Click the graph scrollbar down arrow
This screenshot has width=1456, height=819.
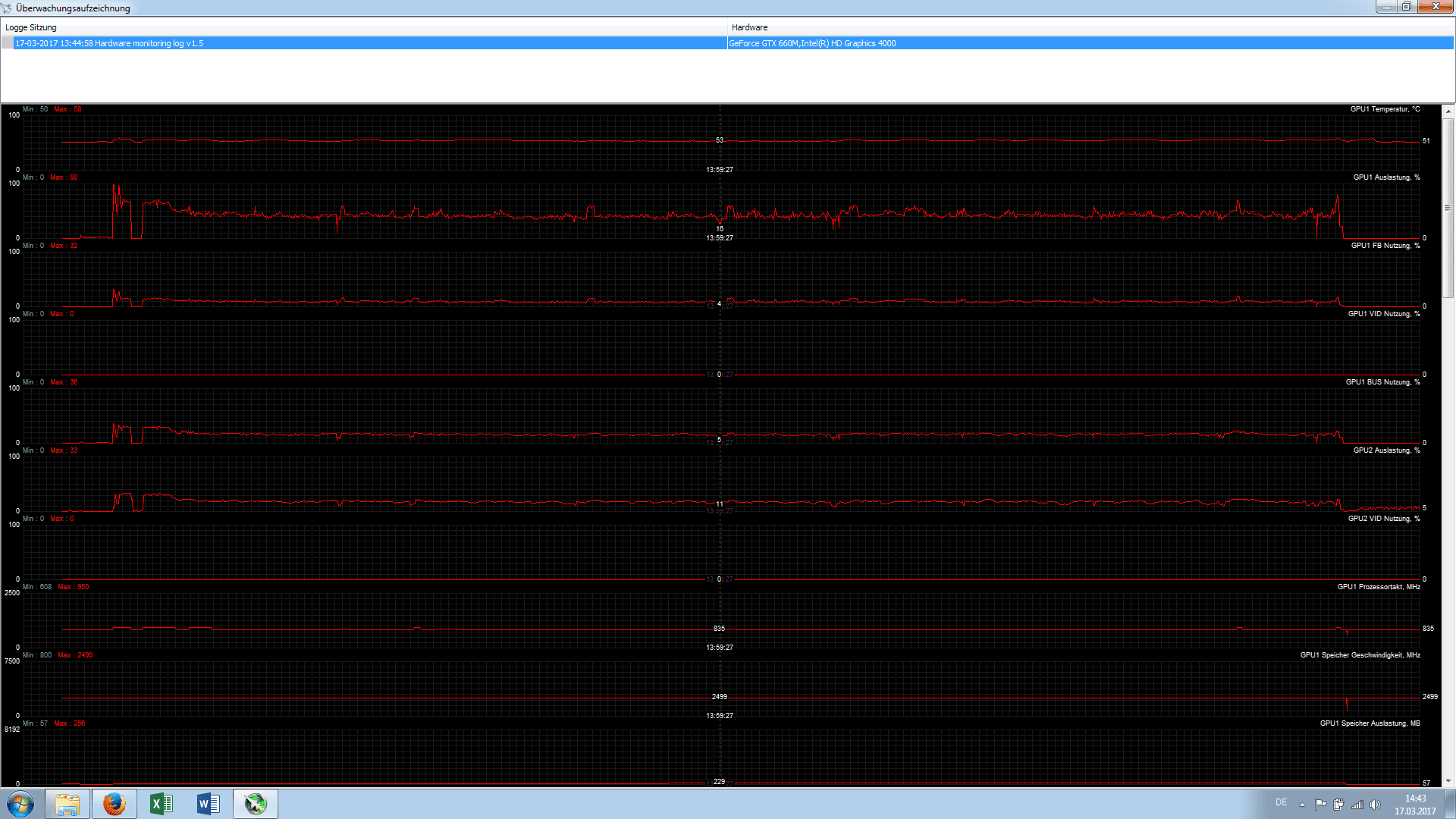click(x=1448, y=780)
